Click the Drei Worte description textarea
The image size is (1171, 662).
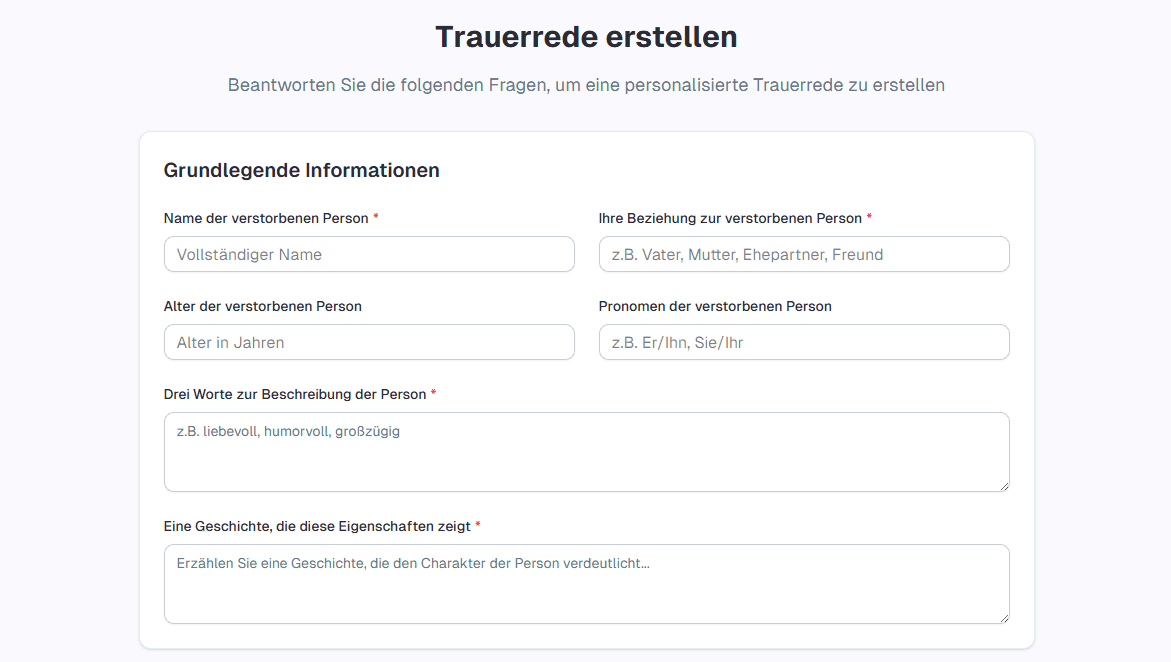586,450
